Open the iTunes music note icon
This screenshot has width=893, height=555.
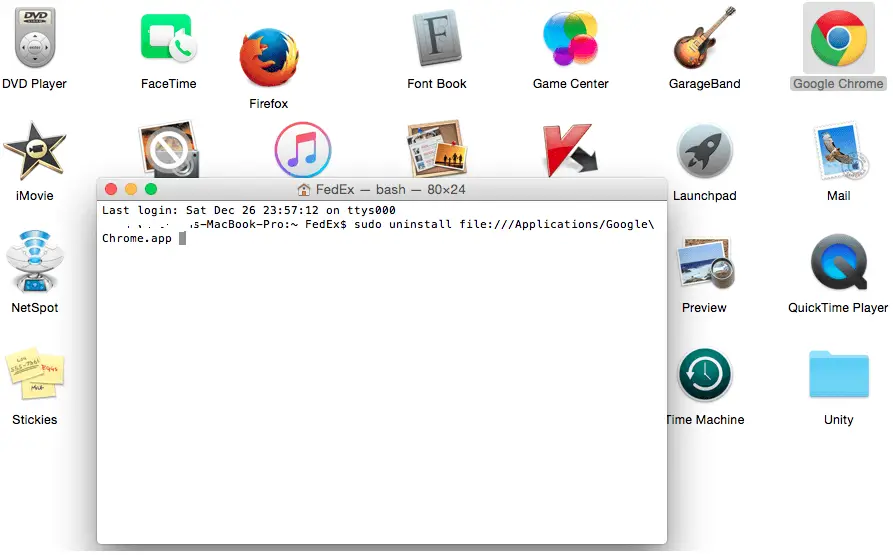pos(303,149)
